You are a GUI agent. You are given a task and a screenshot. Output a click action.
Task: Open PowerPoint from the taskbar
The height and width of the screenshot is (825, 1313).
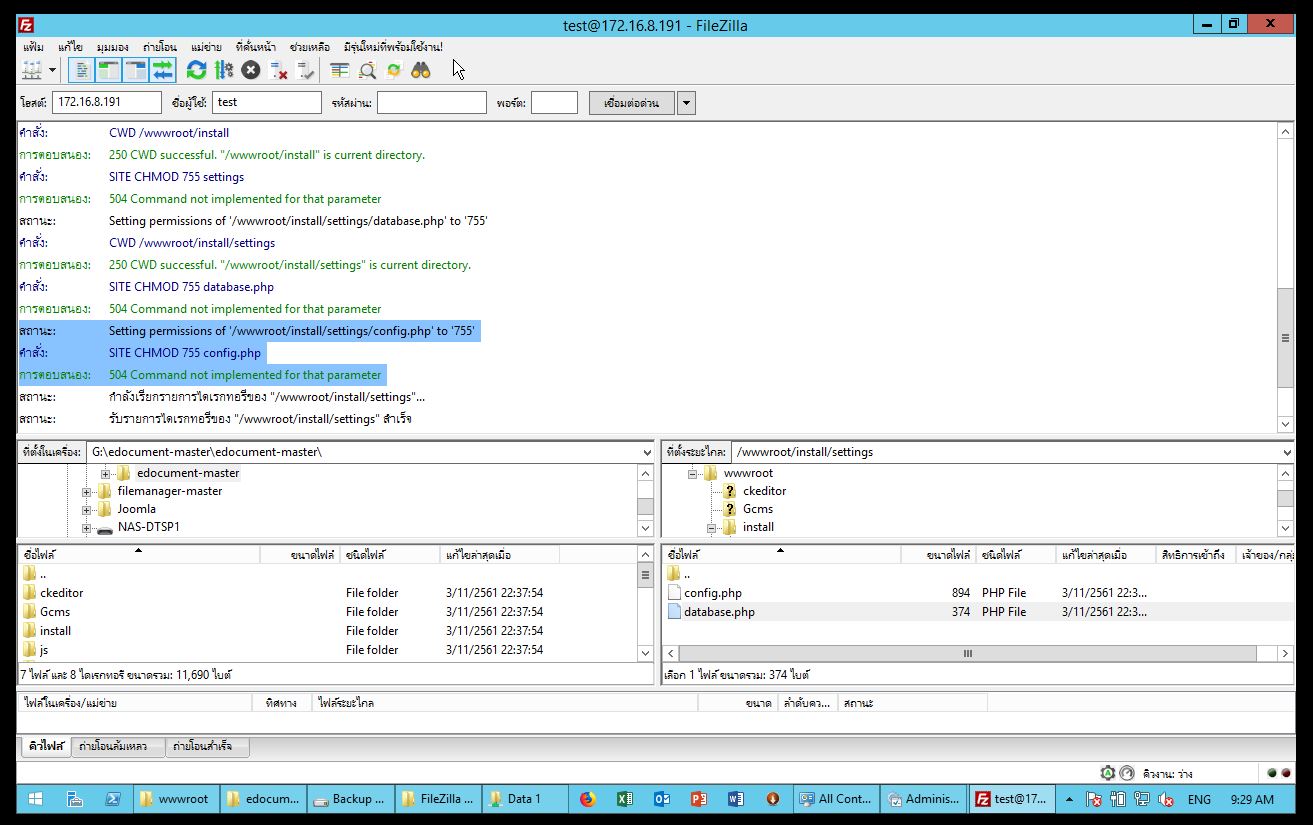[698, 799]
